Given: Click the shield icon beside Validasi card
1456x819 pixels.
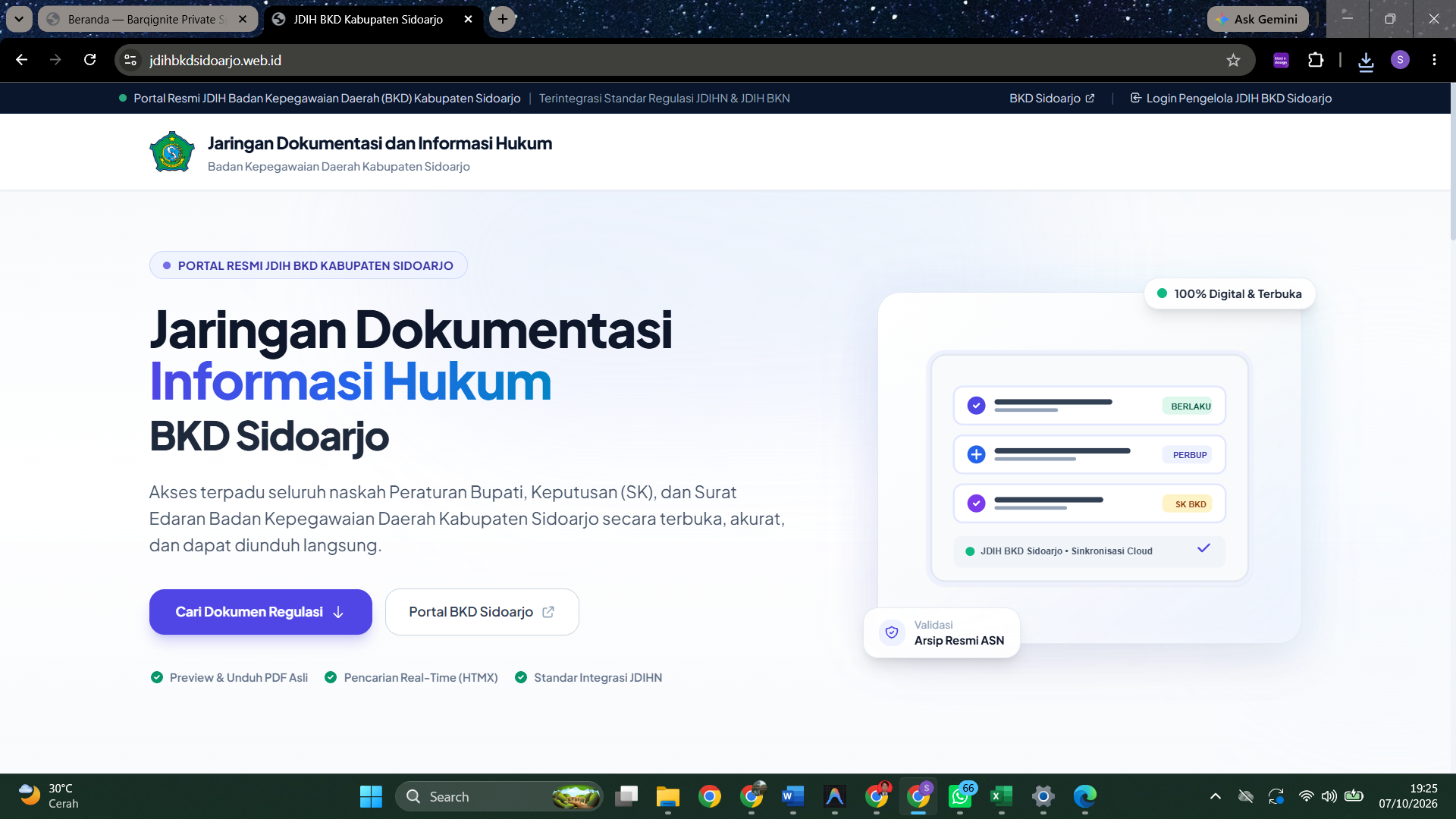Looking at the screenshot, I should pos(892,632).
